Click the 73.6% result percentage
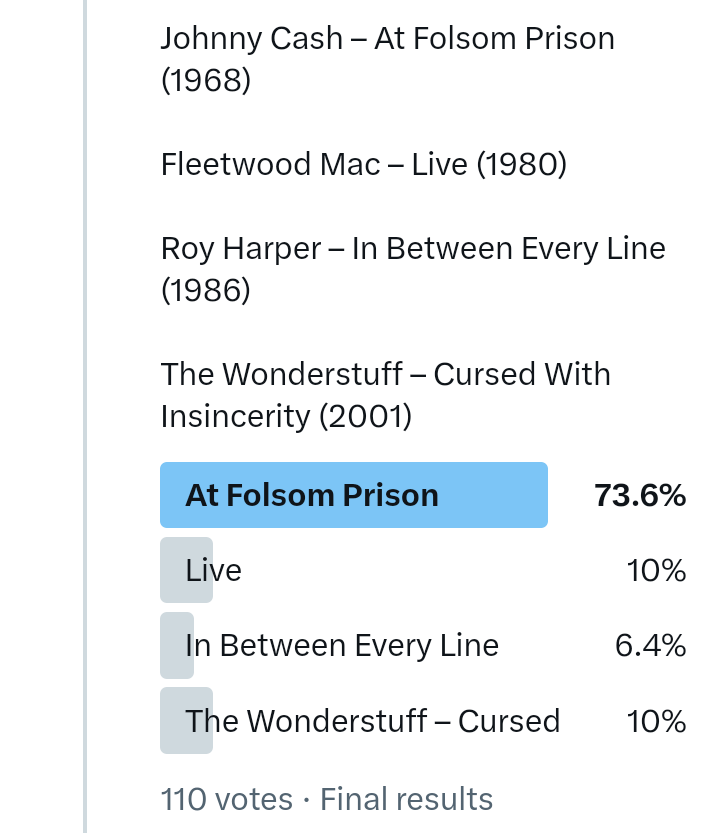 (640, 496)
